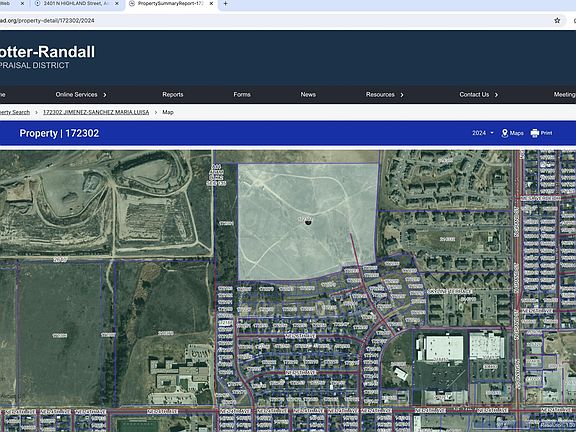Close the 2401 N HIGHLAND Street tab
Viewport: 576px width, 432px height.
coord(117,4)
